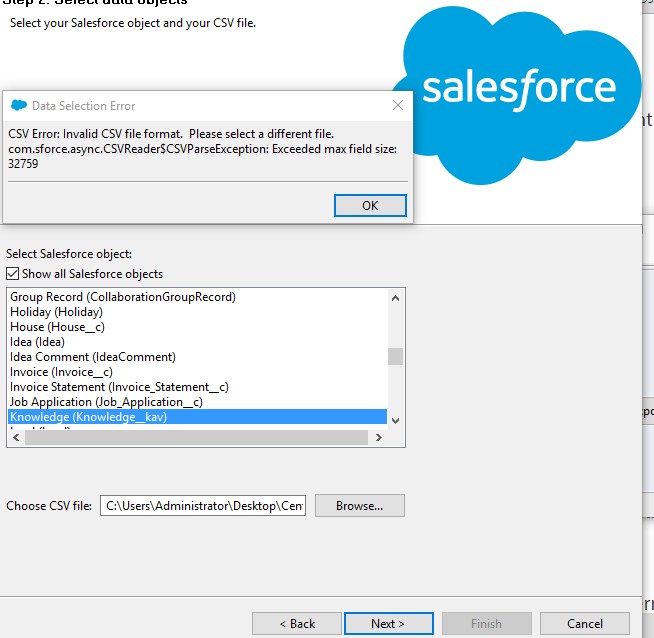Cancel the data loader wizard
654x638 pixels.
(585, 623)
